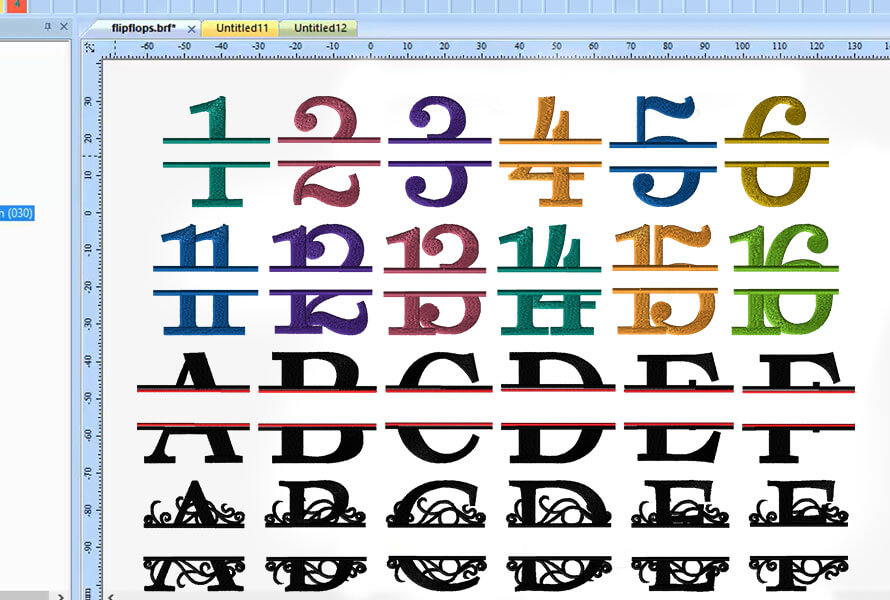Select the pink split number 2 design
Screen dimensions: 890x600
(x=328, y=152)
